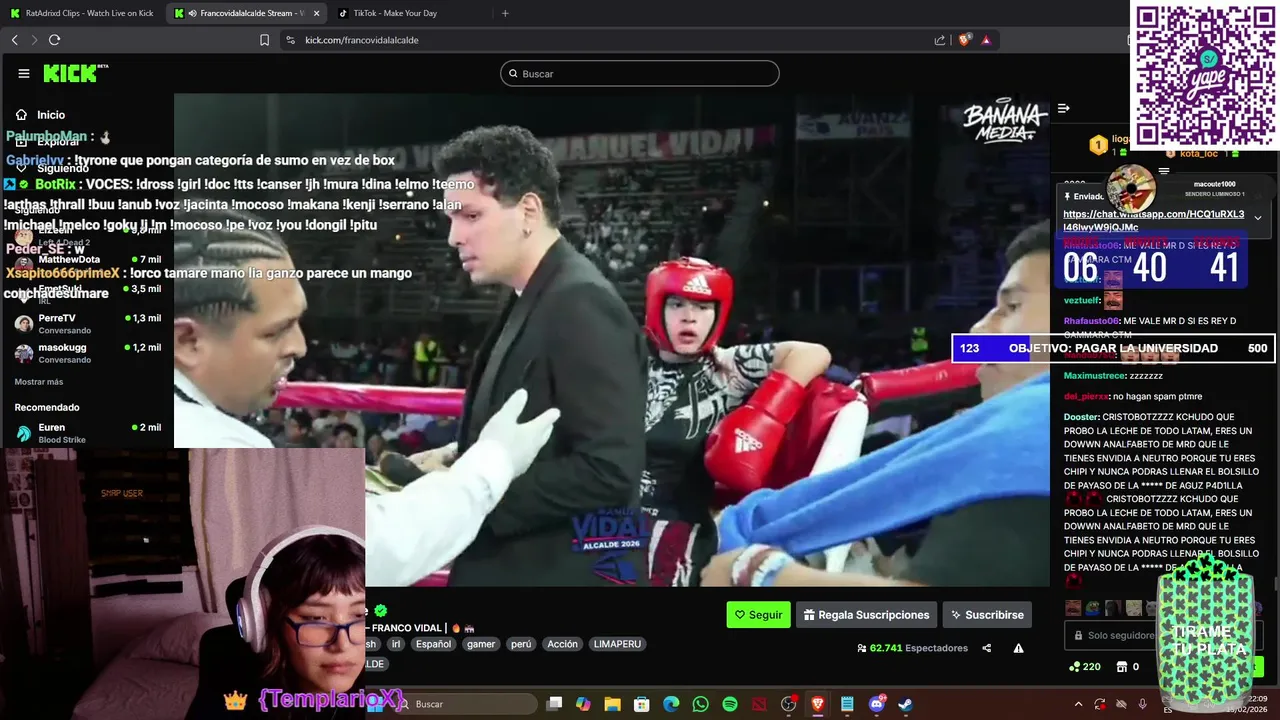Screen dimensions: 1280x720
Task: Show hidden system tray icons
Action: [1078, 704]
